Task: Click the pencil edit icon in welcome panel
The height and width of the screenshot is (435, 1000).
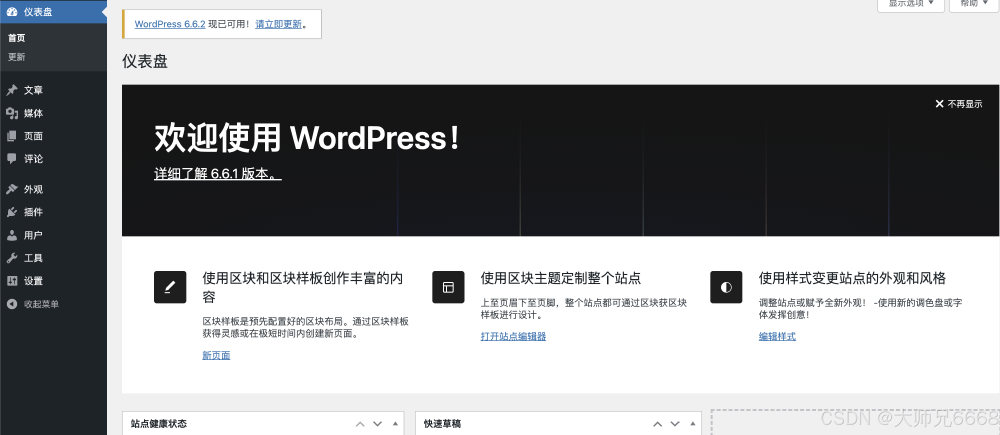Action: pyautogui.click(x=170, y=287)
